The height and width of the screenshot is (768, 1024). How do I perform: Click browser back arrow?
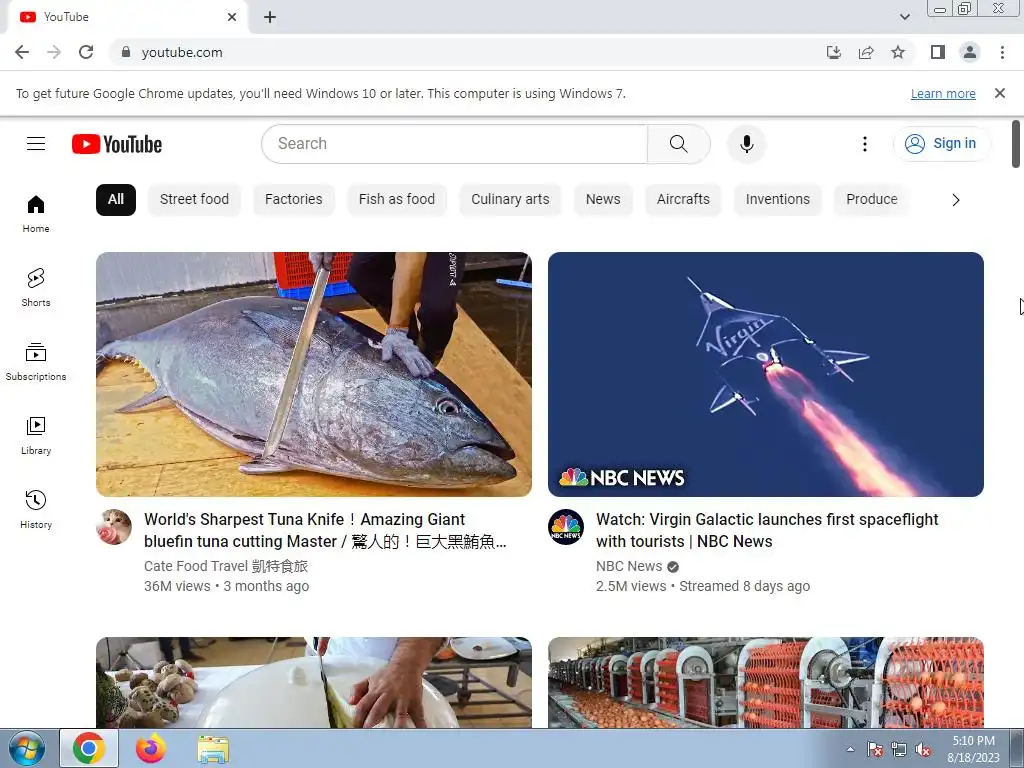tap(22, 52)
